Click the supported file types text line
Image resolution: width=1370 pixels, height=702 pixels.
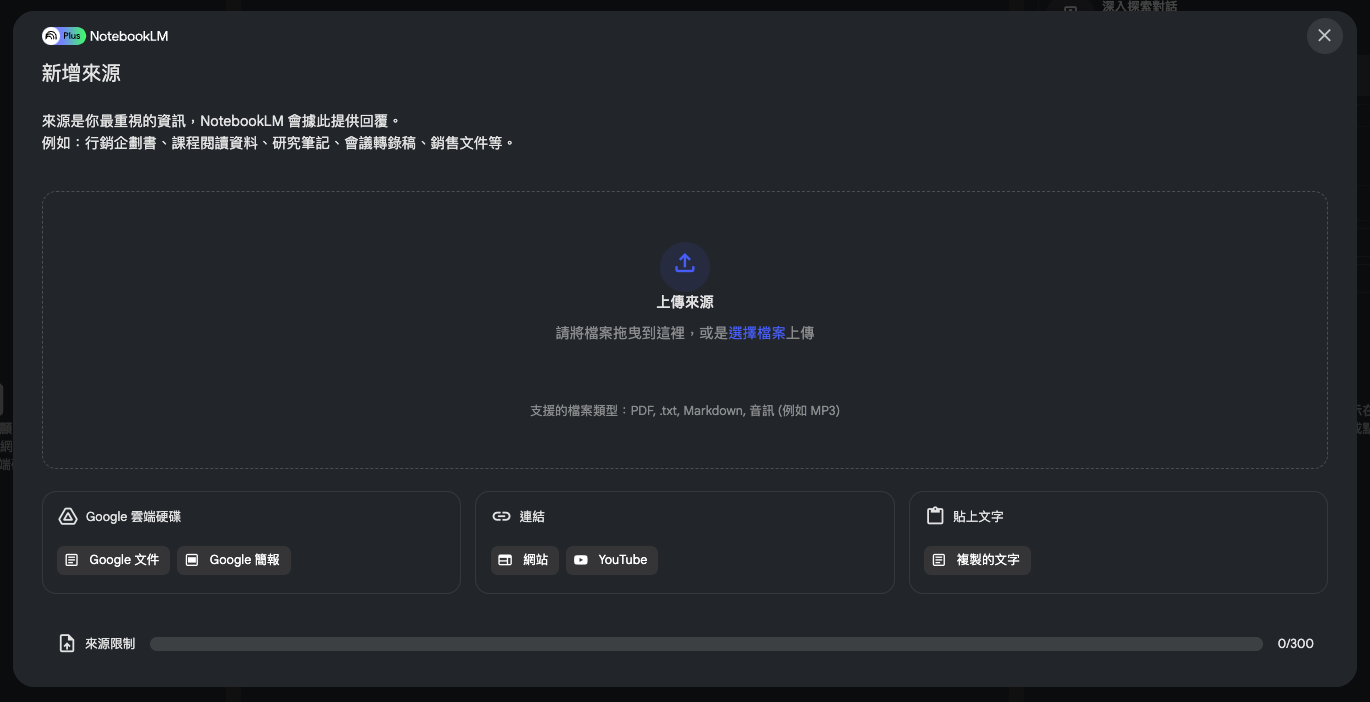[685, 411]
